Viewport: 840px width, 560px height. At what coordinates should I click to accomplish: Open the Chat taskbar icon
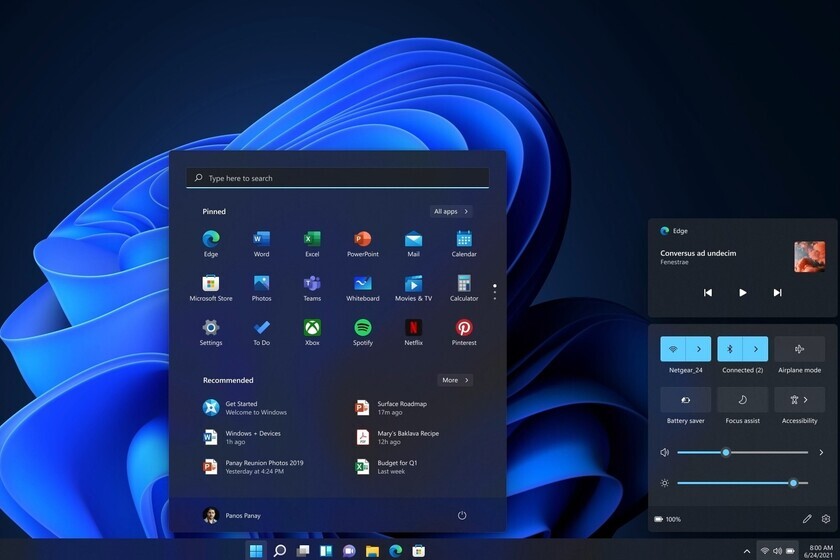(x=349, y=550)
